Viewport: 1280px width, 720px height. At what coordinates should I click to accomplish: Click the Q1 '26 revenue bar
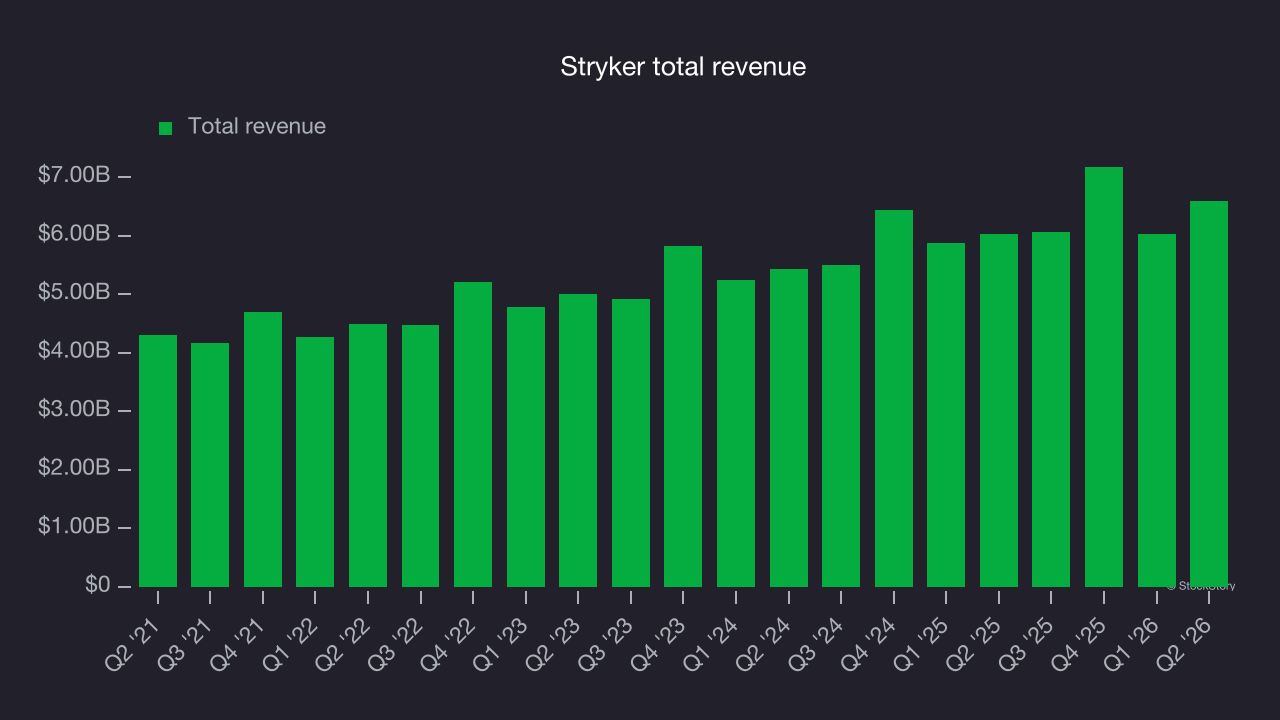[x=1157, y=410]
